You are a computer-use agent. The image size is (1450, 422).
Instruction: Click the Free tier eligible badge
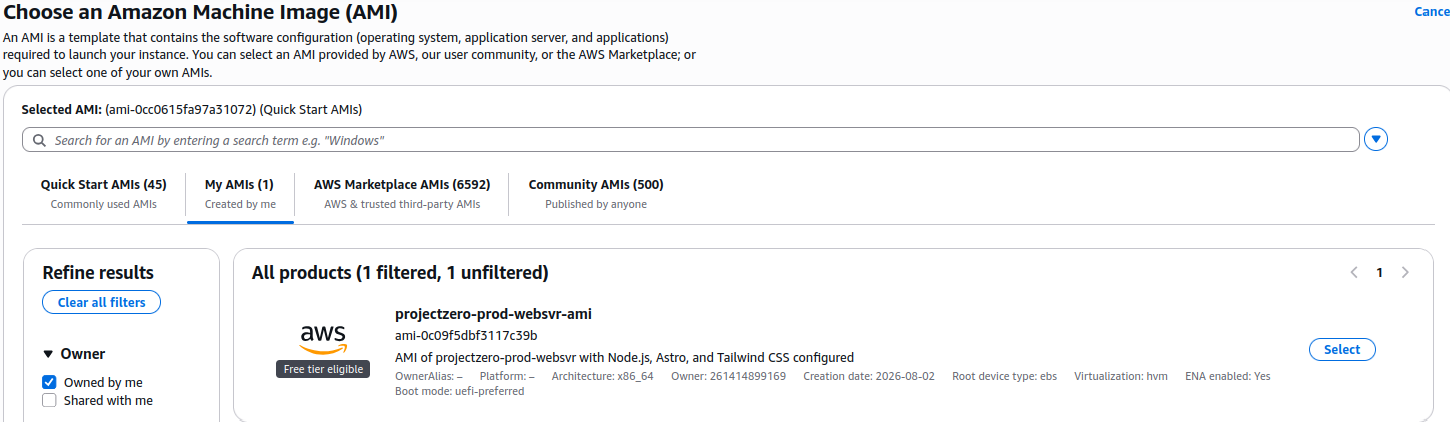coord(323,369)
